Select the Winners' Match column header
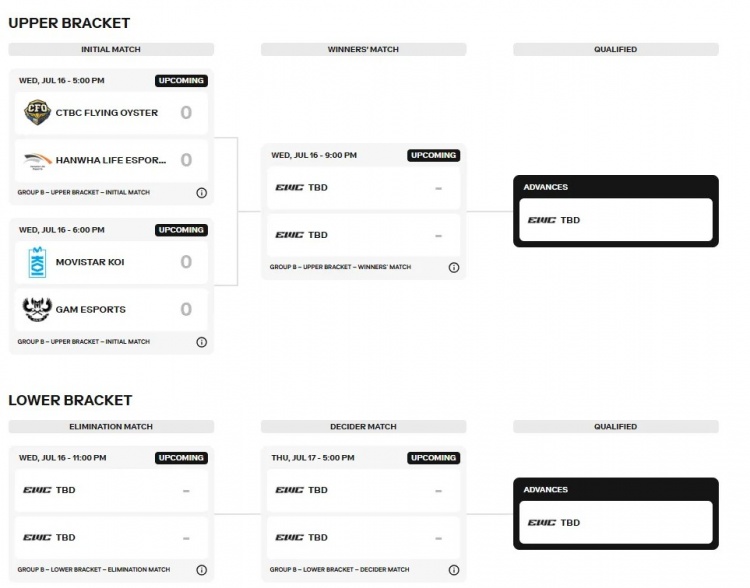 pos(364,49)
